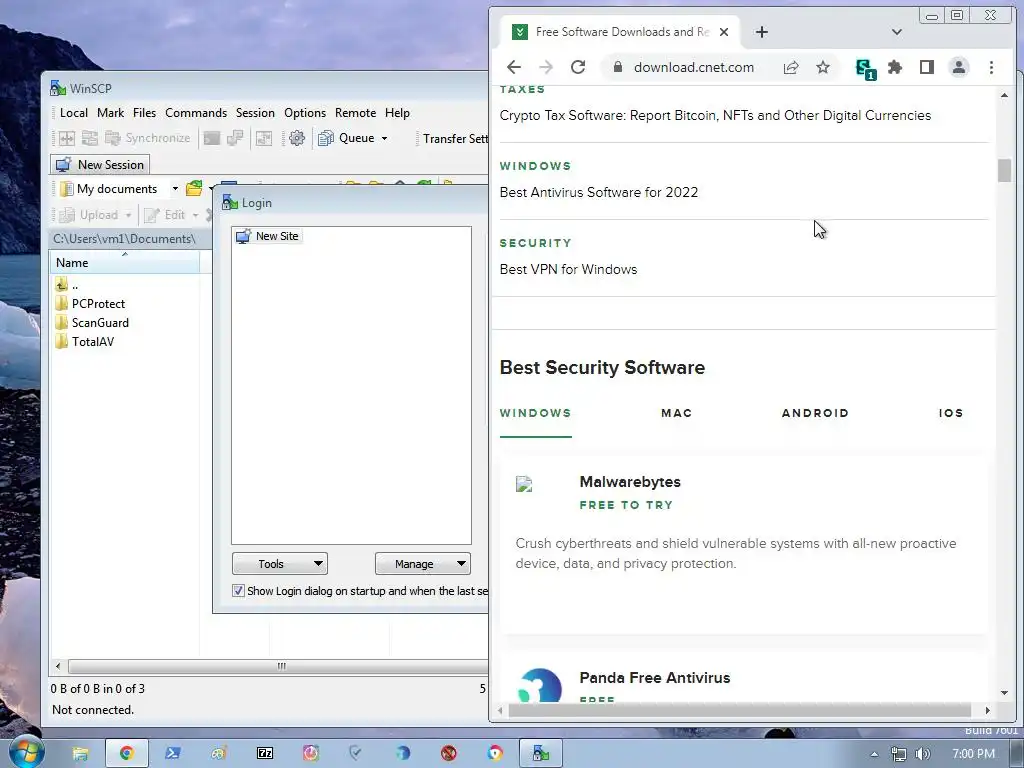Select New Site in the Login dialog
This screenshot has height=768, width=1024.
pos(268,236)
